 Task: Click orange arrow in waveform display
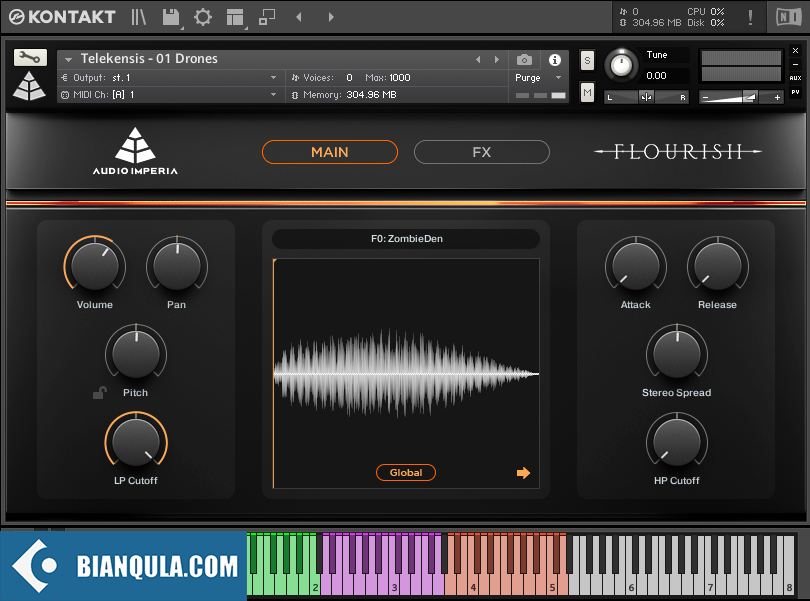[523, 472]
